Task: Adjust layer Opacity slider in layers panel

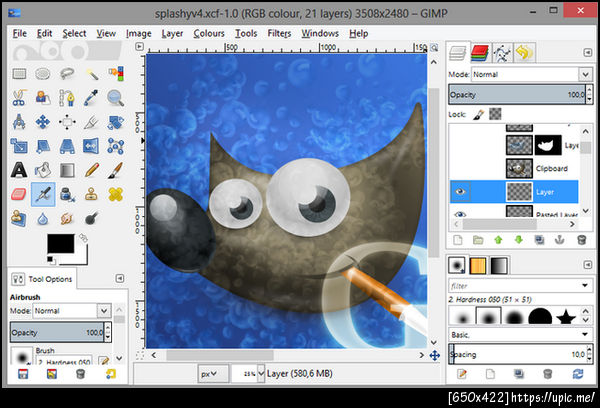Action: 517,95
